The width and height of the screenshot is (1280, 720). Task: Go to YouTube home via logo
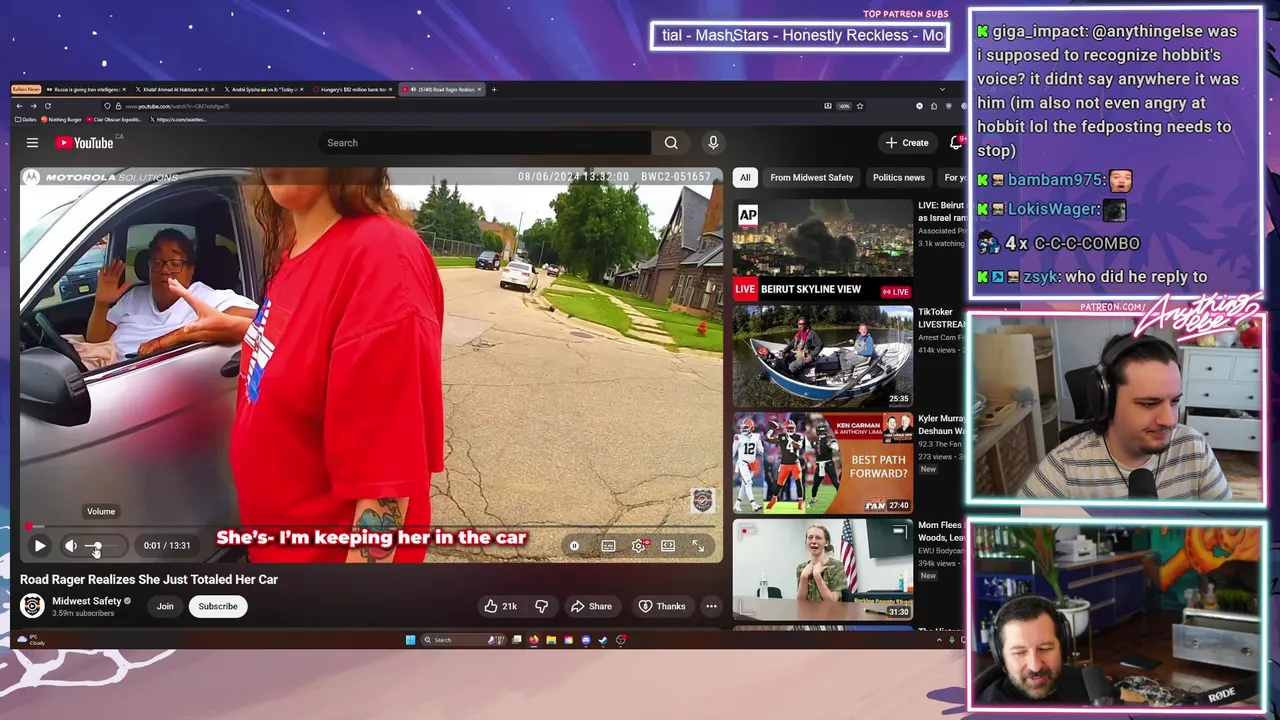click(x=84, y=143)
